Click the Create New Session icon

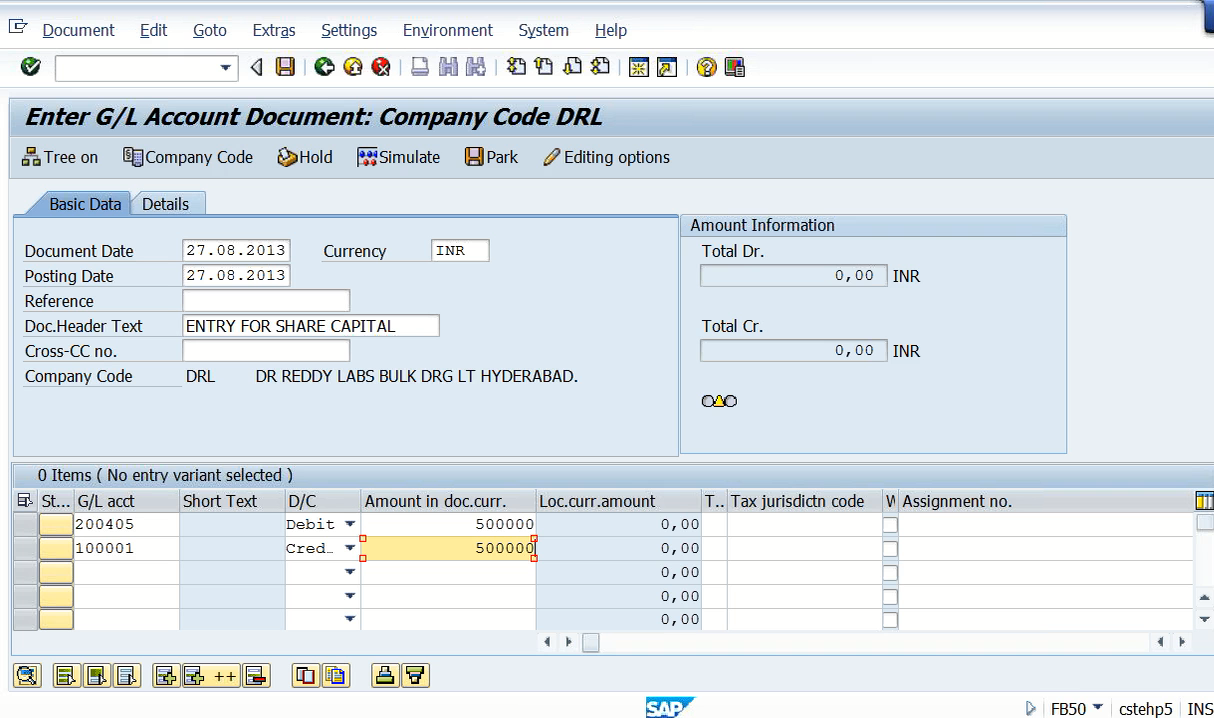coord(638,67)
